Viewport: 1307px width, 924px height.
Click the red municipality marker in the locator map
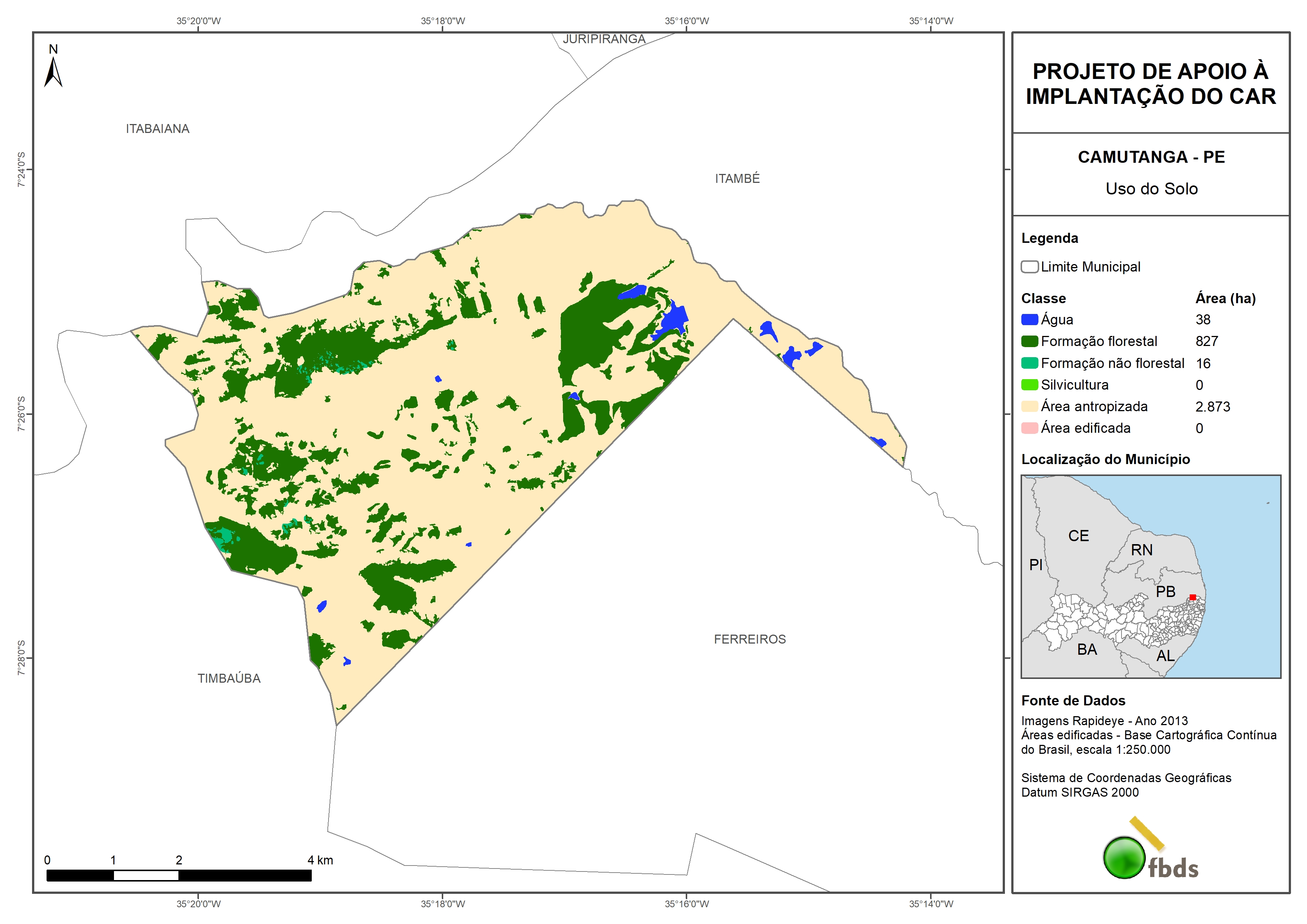click(x=1193, y=597)
